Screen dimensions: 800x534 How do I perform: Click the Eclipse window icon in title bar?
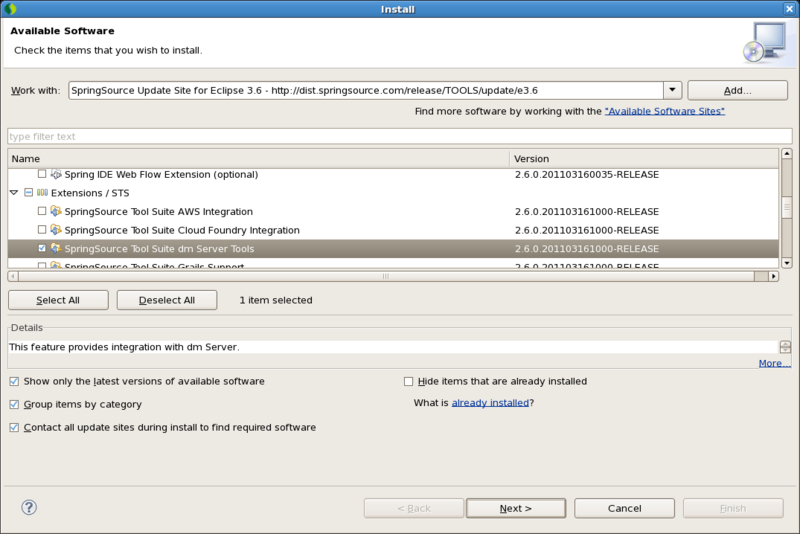10,9
